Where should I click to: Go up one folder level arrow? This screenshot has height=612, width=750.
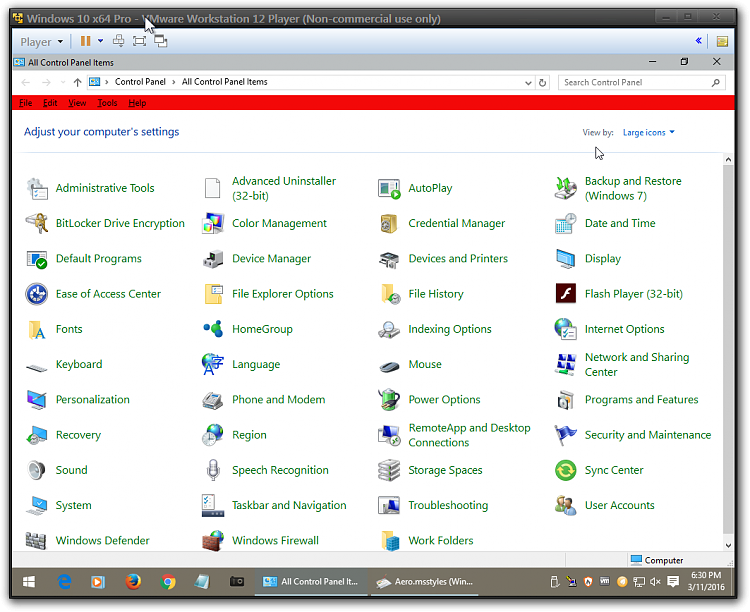click(x=77, y=82)
